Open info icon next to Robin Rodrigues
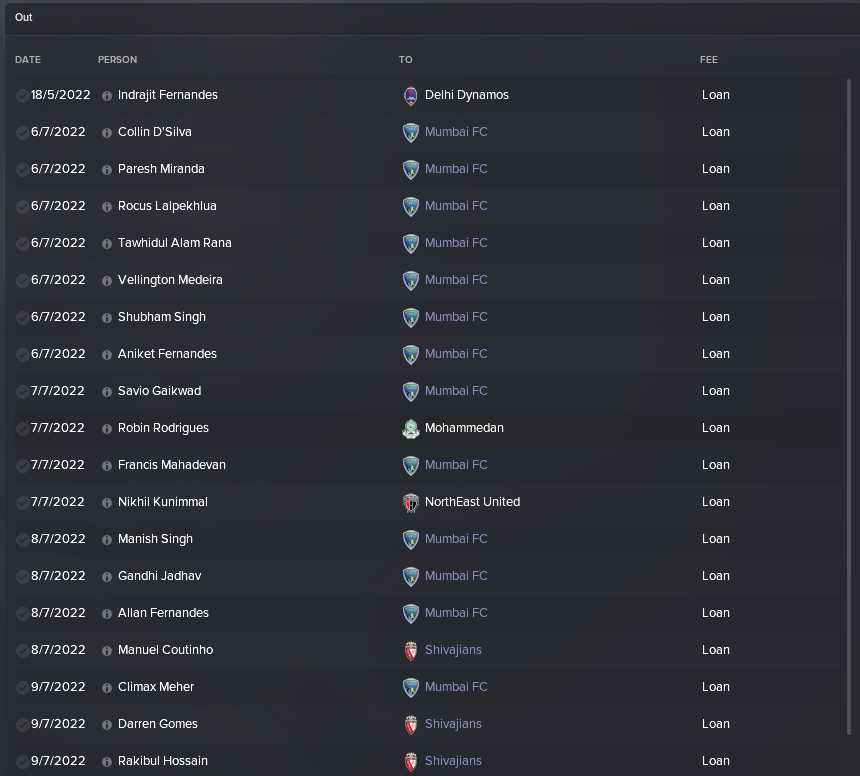 pyautogui.click(x=107, y=429)
